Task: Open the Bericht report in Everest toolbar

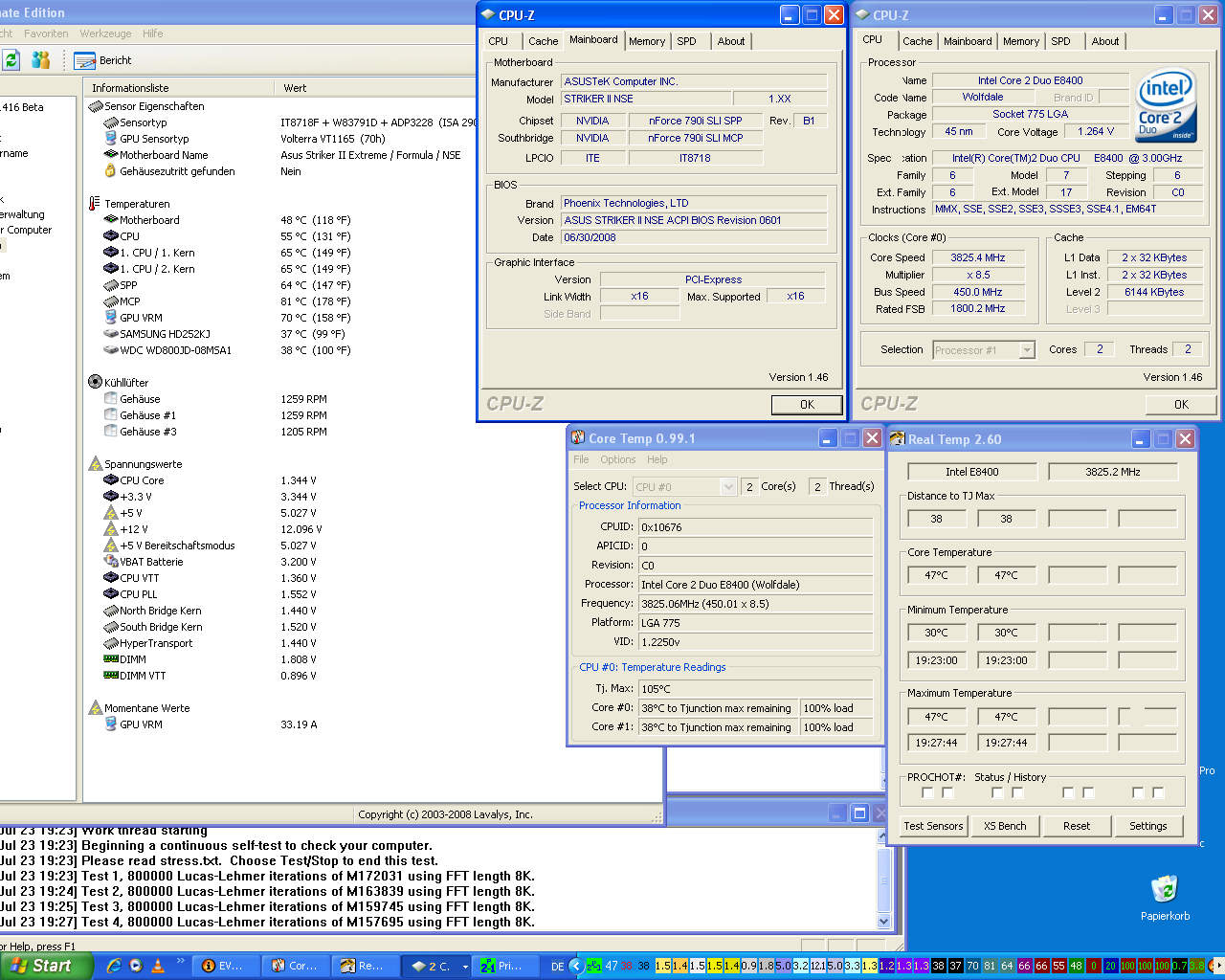Action: pos(104,60)
